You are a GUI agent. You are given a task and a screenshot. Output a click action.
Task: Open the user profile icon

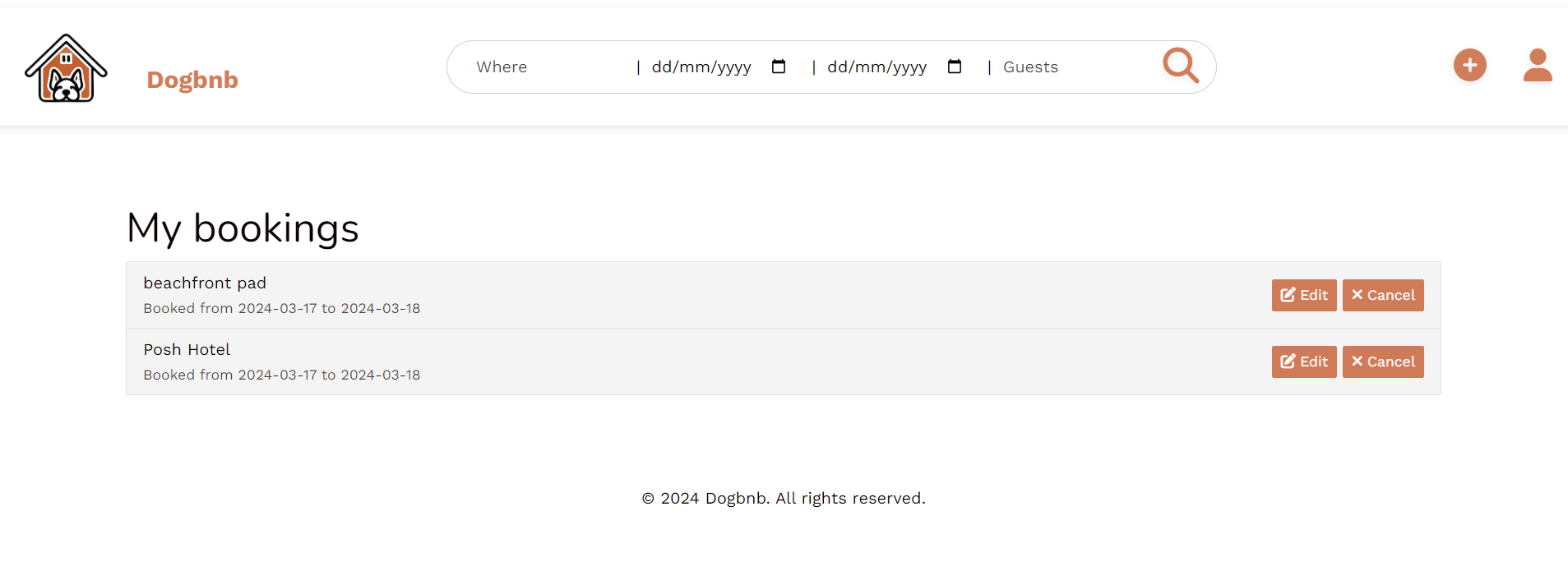[x=1537, y=66]
